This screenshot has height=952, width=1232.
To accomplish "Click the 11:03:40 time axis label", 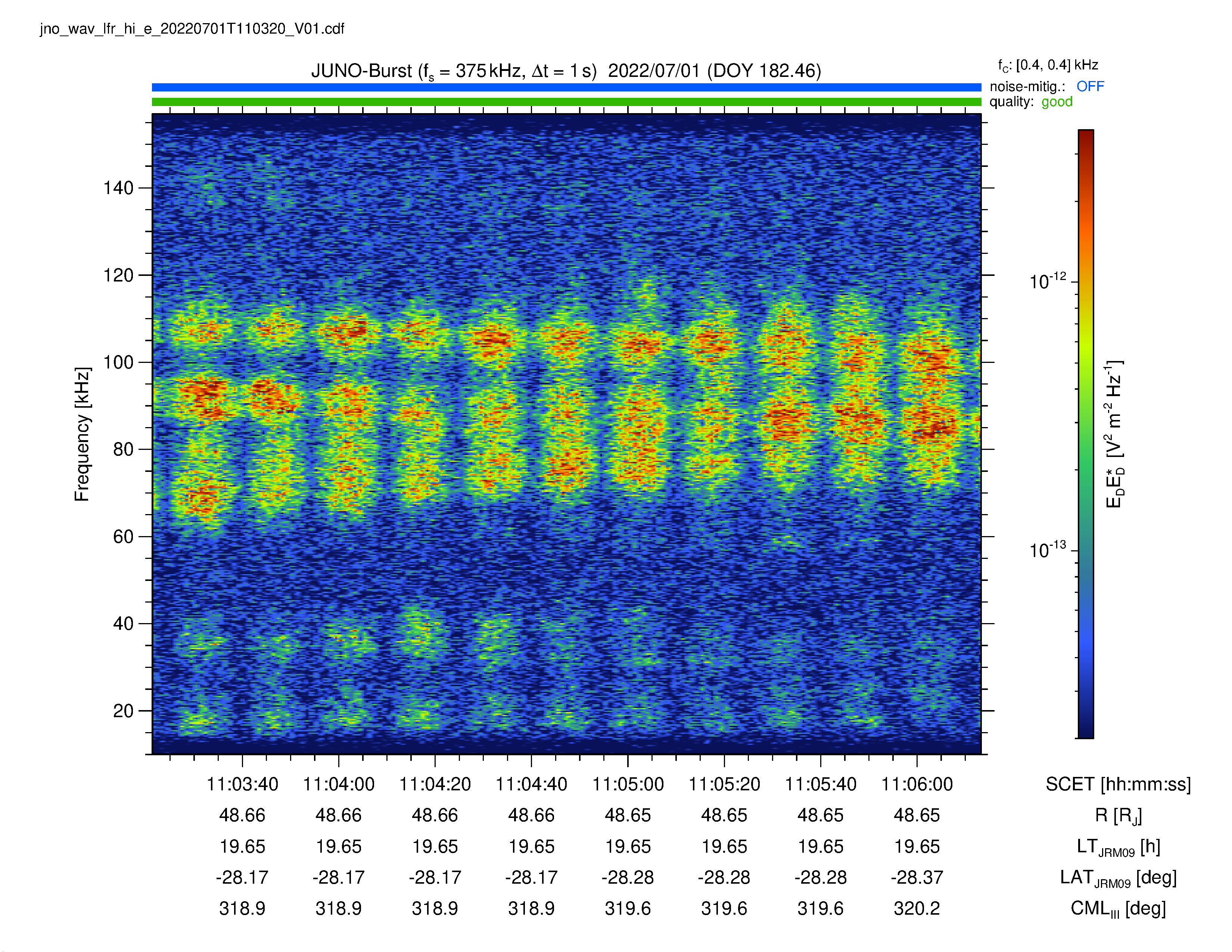I will pos(243,784).
